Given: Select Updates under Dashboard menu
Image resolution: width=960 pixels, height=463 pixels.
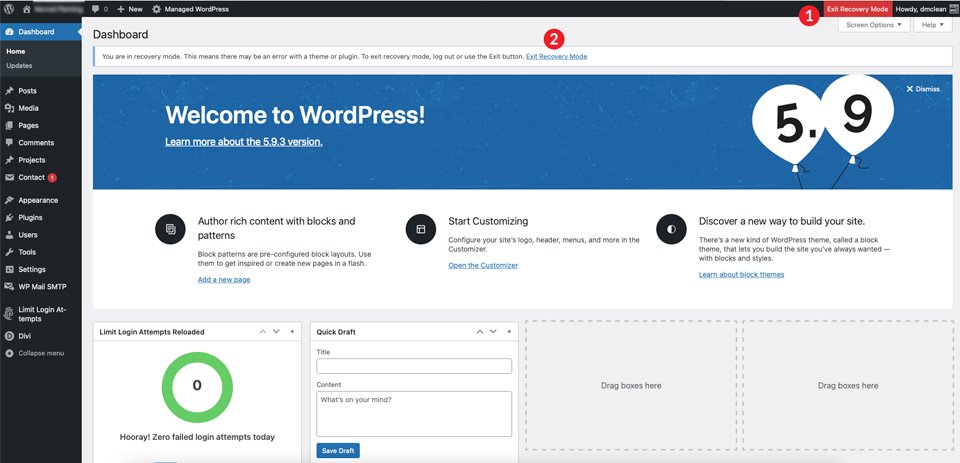Looking at the screenshot, I should (20, 66).
